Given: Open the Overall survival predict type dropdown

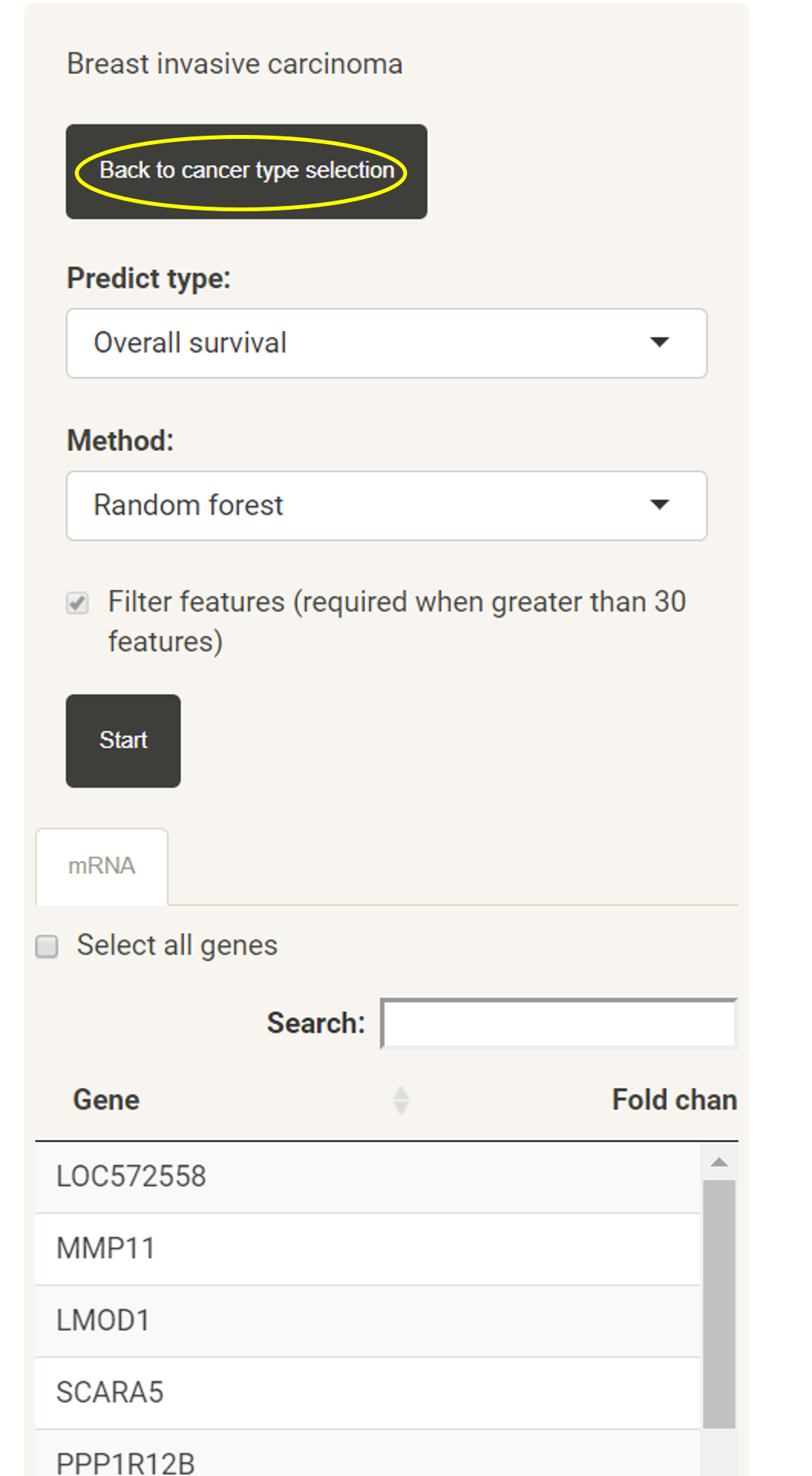Looking at the screenshot, I should point(386,343).
